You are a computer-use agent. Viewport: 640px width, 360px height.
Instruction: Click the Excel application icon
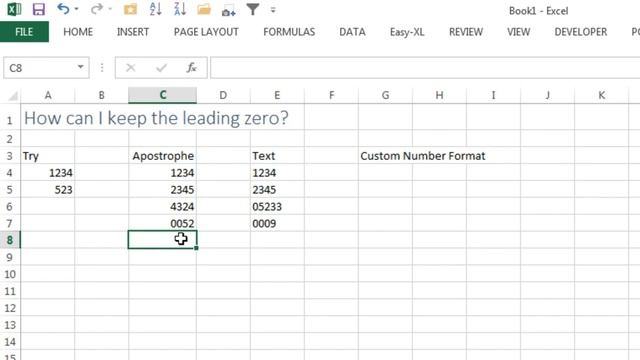point(14,9)
